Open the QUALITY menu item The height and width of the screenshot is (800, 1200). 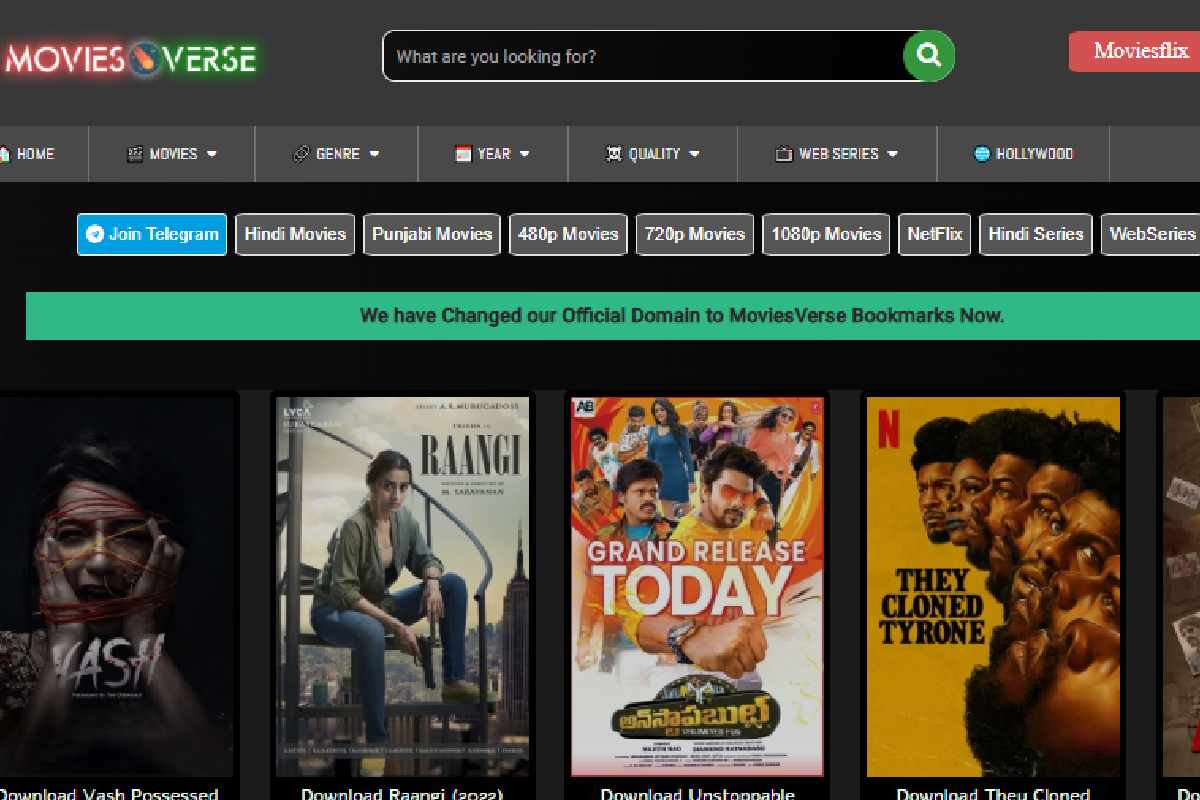653,154
